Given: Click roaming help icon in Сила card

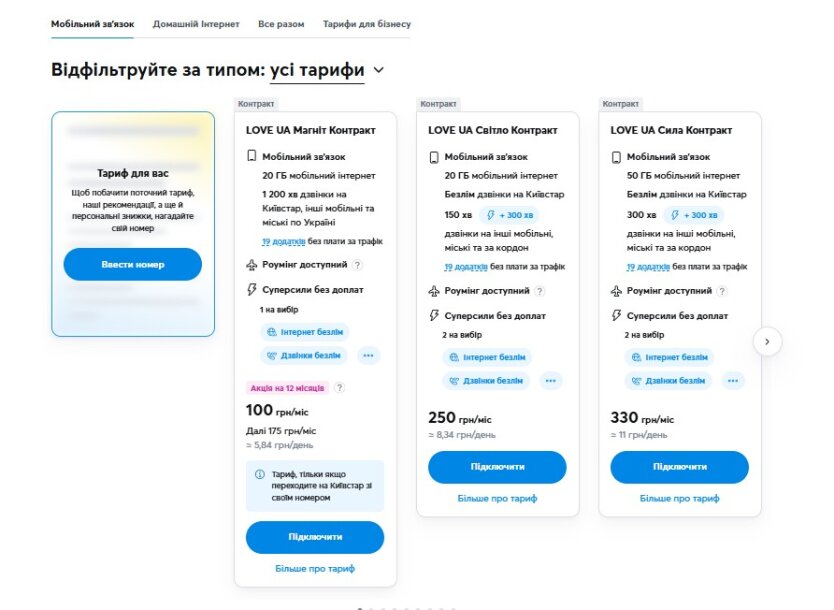Looking at the screenshot, I should tap(722, 291).
